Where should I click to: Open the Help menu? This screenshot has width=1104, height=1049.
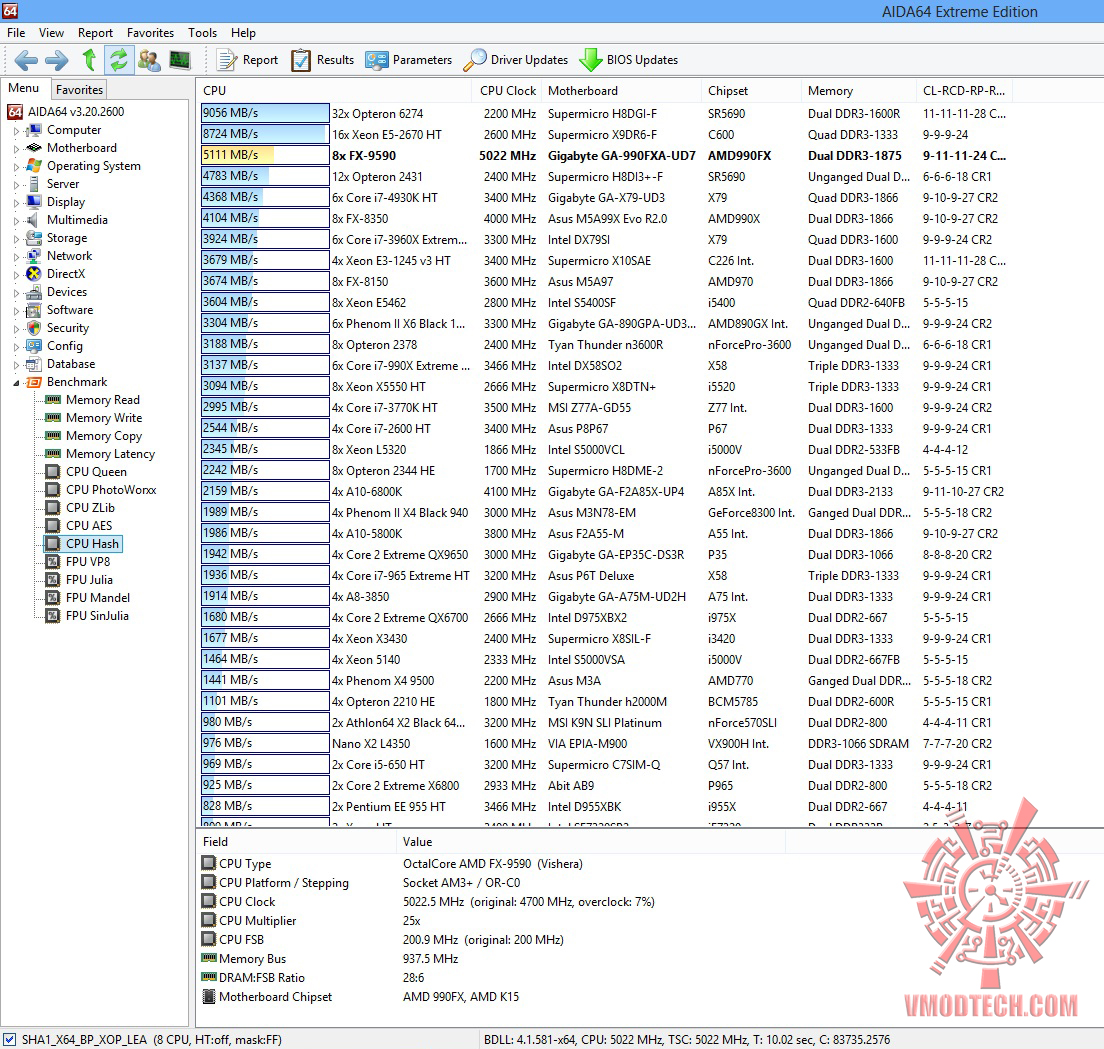click(243, 32)
